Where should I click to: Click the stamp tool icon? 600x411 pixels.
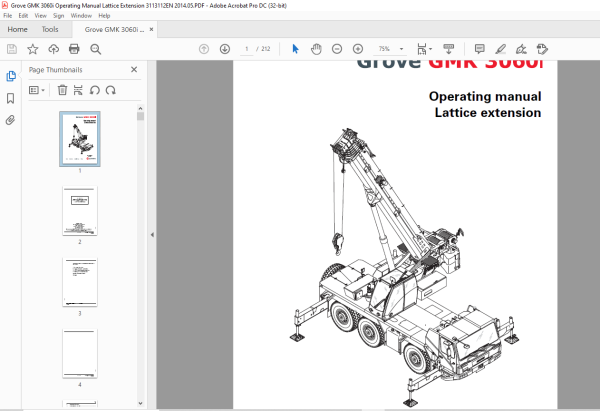(x=542, y=49)
